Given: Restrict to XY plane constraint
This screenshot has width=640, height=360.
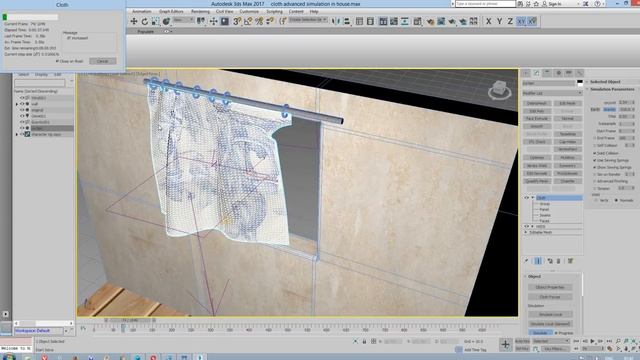Looking at the screenshot, I should coord(521,21).
